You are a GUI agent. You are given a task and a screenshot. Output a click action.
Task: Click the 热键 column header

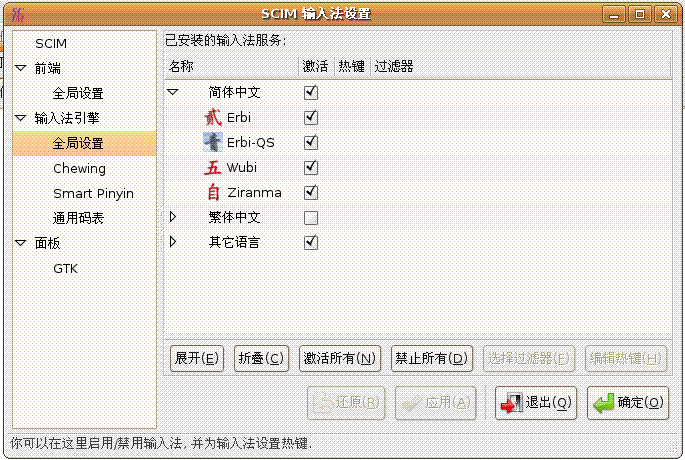click(x=352, y=66)
